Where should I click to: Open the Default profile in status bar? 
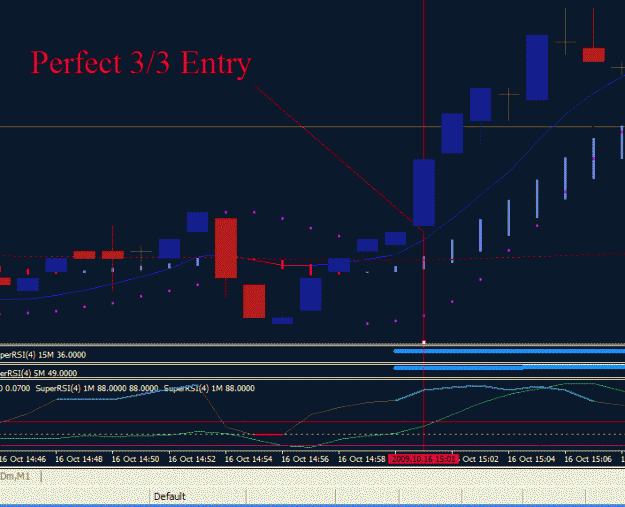(170, 496)
